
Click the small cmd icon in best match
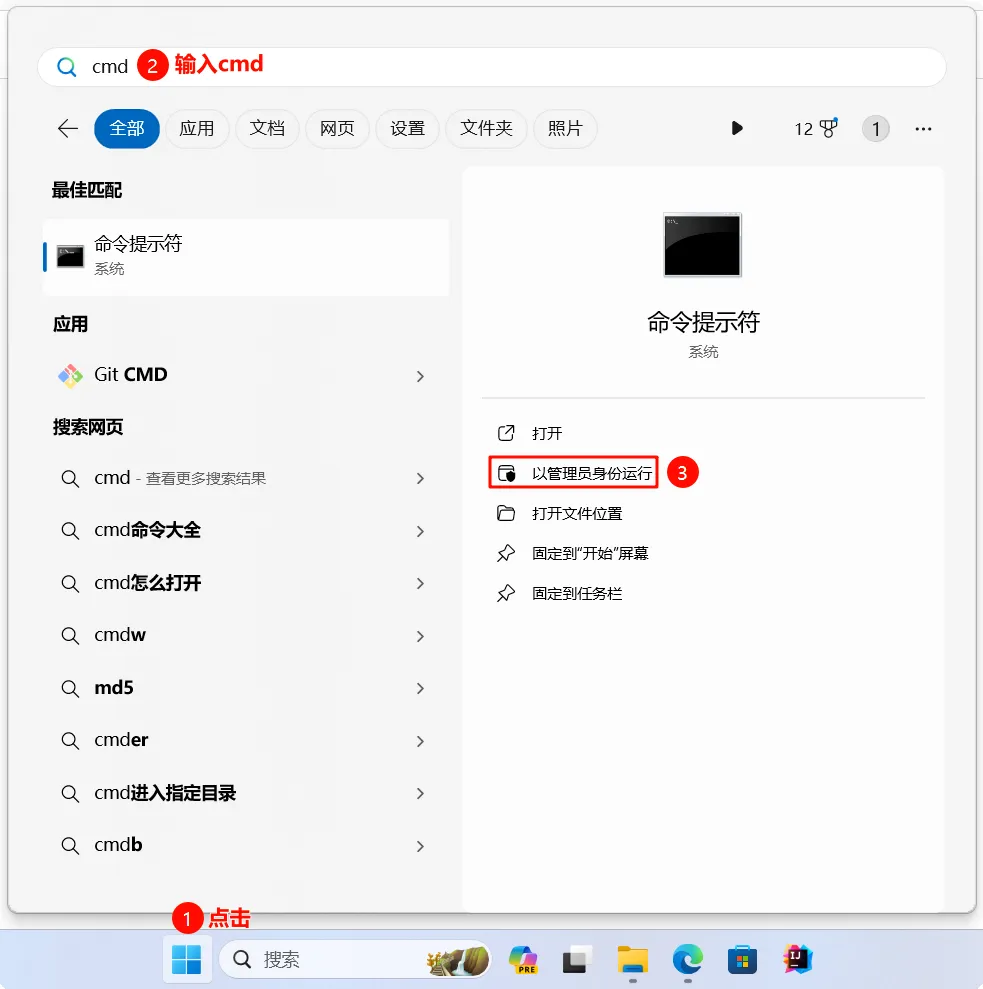70,257
